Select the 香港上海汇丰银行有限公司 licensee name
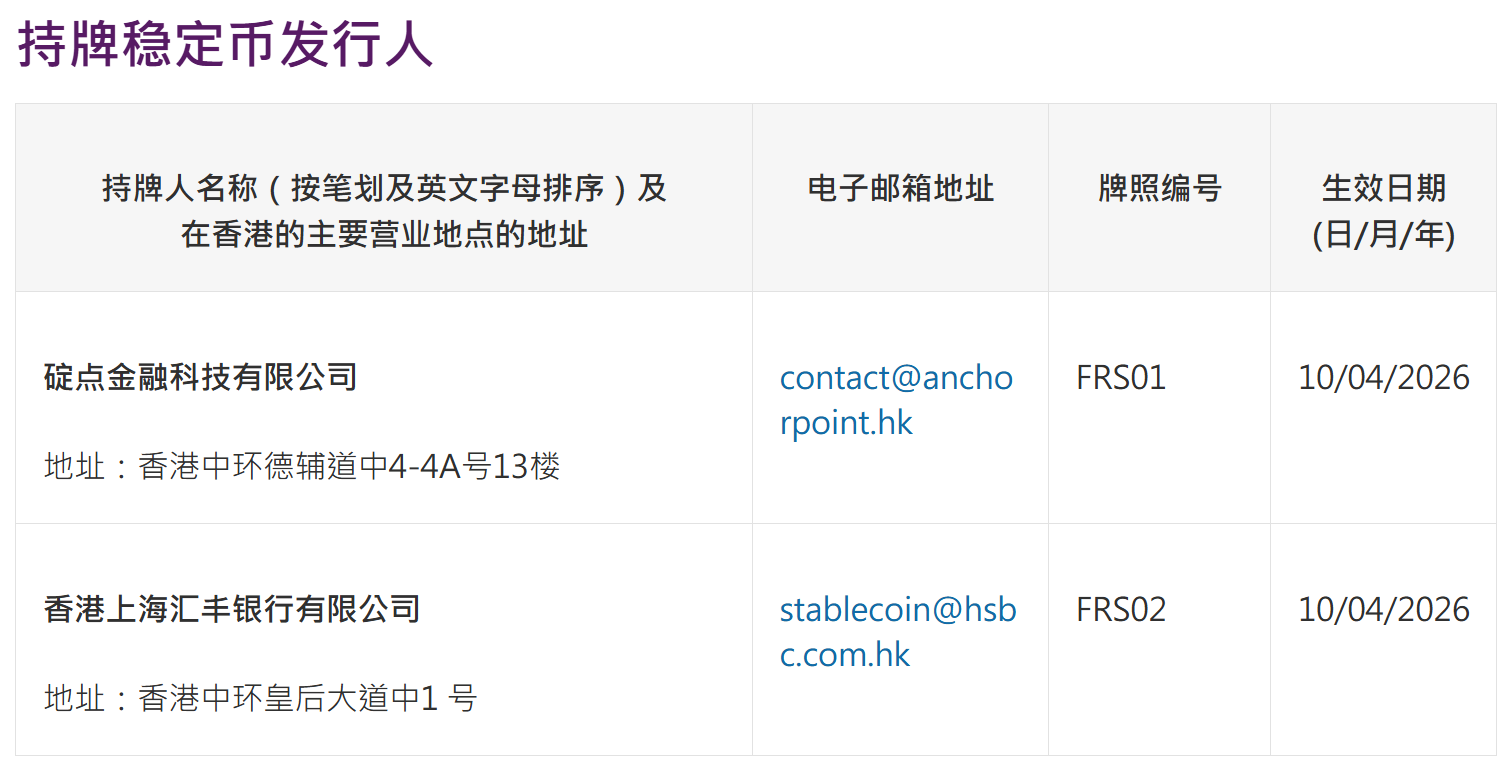Screen dimensions: 1510x770 [232, 609]
